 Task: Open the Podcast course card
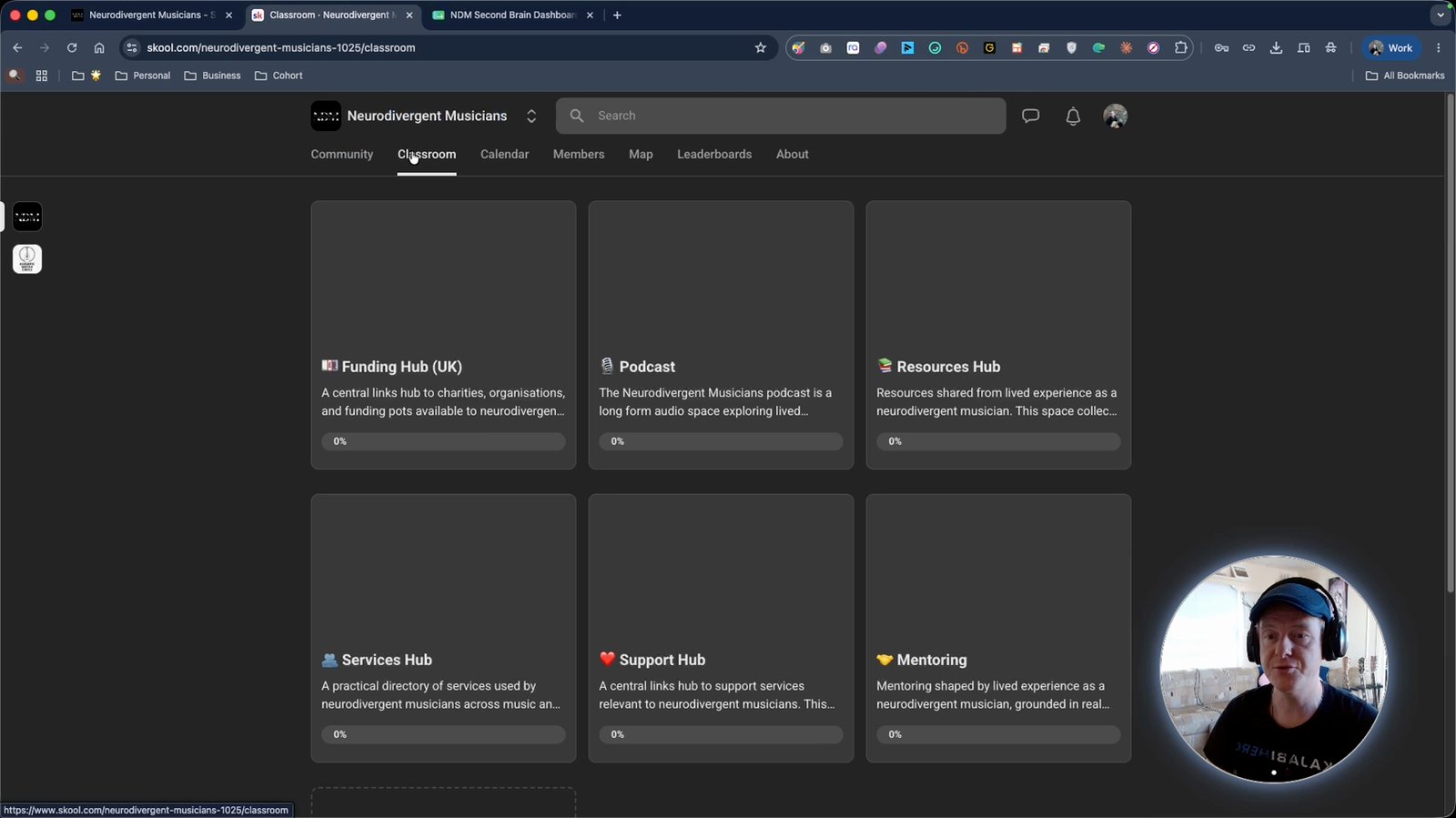tap(721, 335)
